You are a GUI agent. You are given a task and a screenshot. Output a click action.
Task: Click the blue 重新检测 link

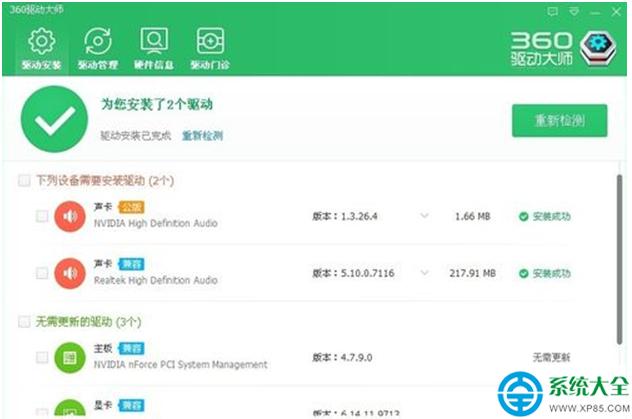[x=202, y=135]
